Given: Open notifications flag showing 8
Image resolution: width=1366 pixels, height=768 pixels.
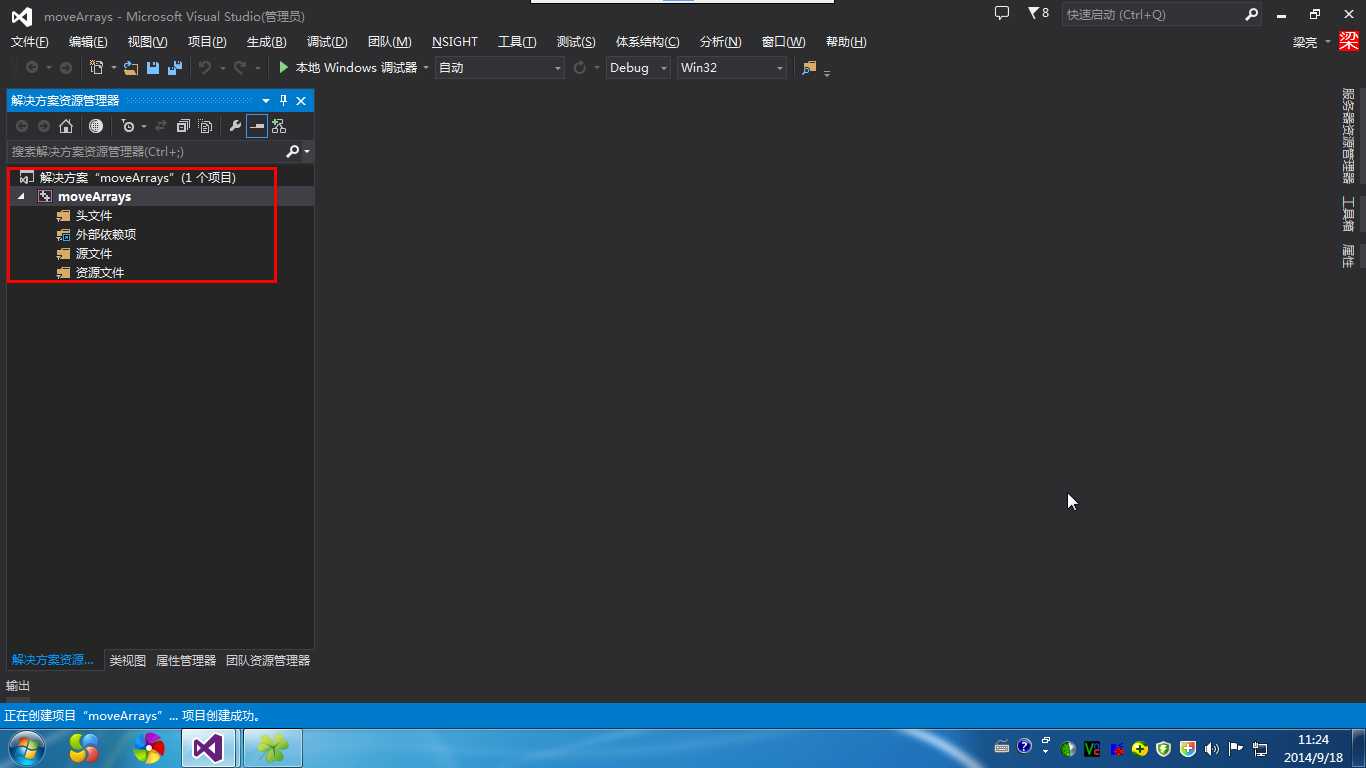Looking at the screenshot, I should pos(1038,13).
